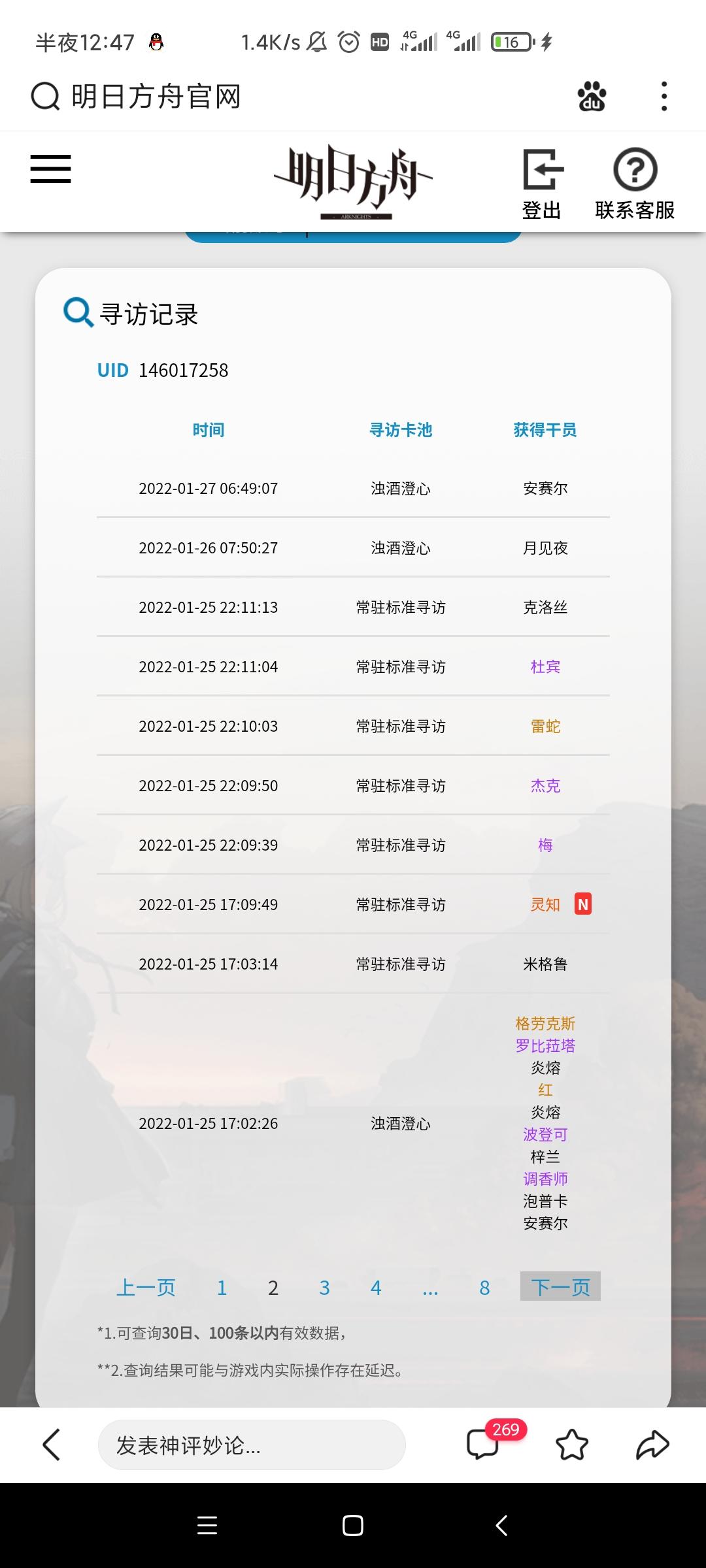The height and width of the screenshot is (1568, 706).
Task: Go to 上一页 previous page
Action: (x=146, y=1287)
